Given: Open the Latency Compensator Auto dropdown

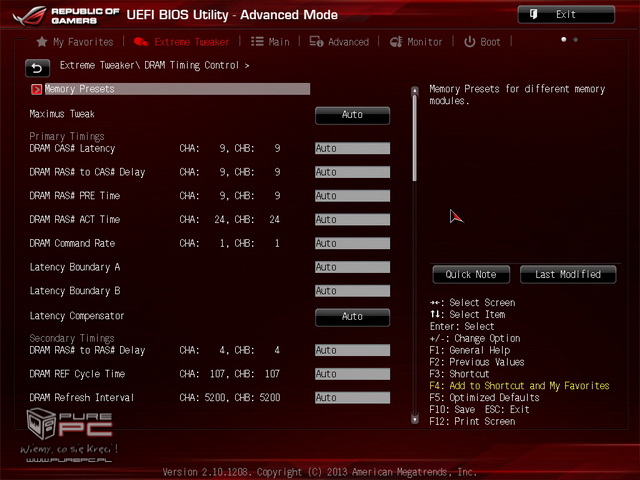Looking at the screenshot, I should pos(352,317).
